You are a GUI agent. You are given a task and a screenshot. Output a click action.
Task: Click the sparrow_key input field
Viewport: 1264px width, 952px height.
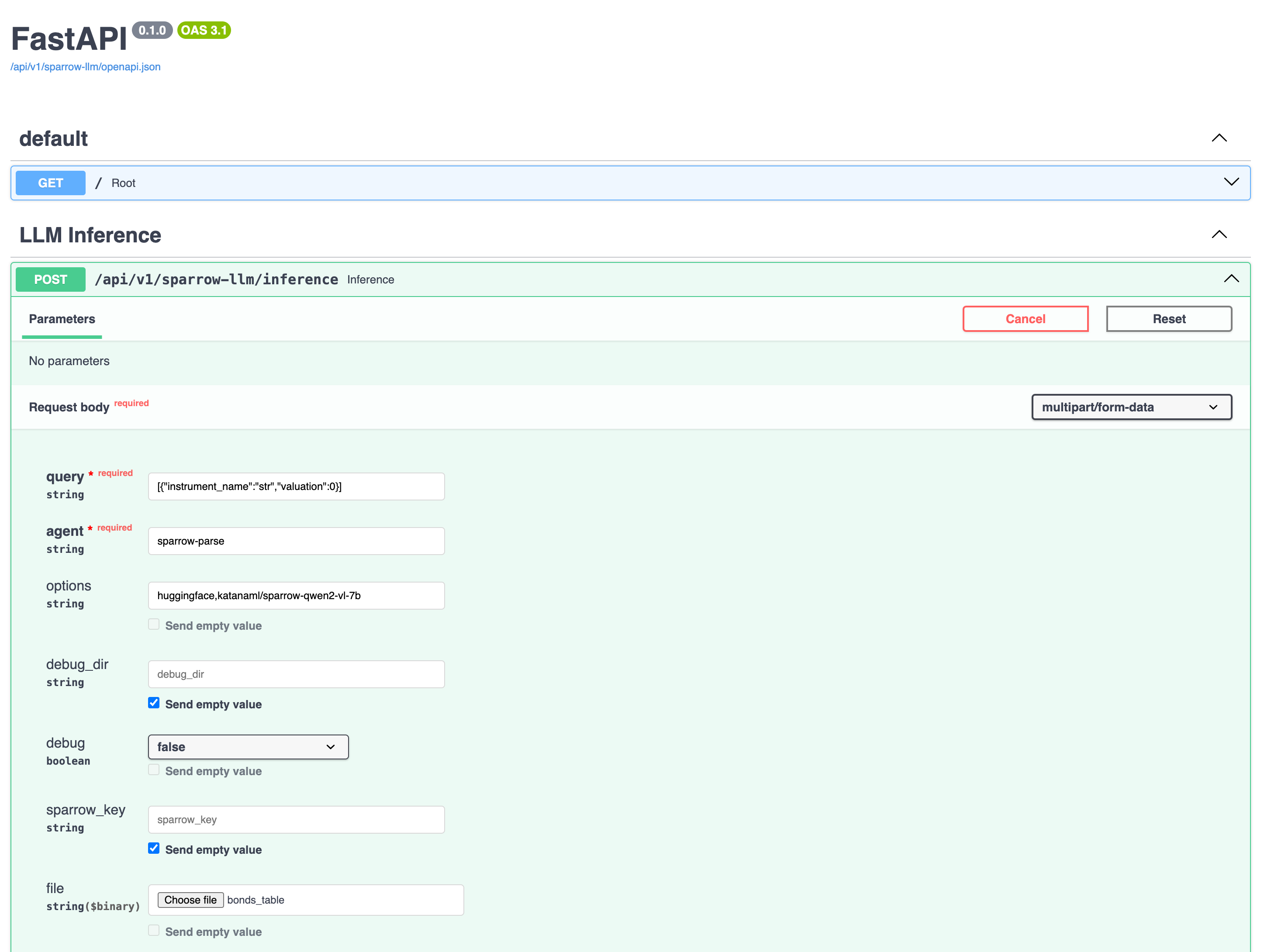[x=296, y=819]
